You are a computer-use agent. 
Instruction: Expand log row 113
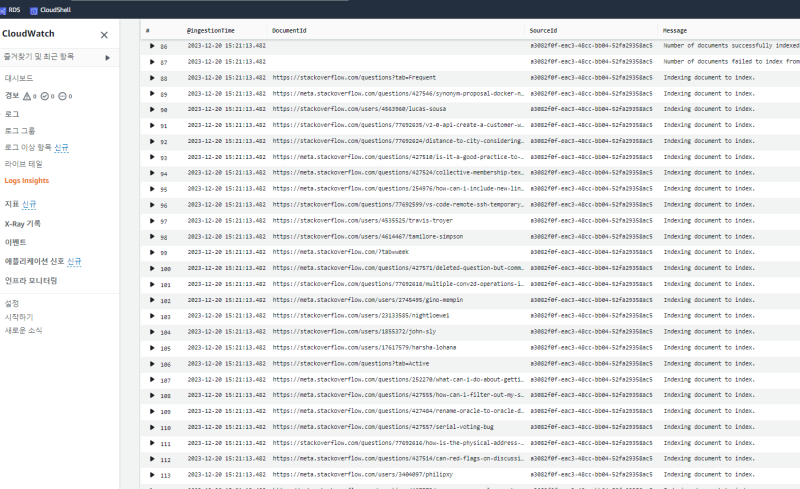[x=152, y=475]
